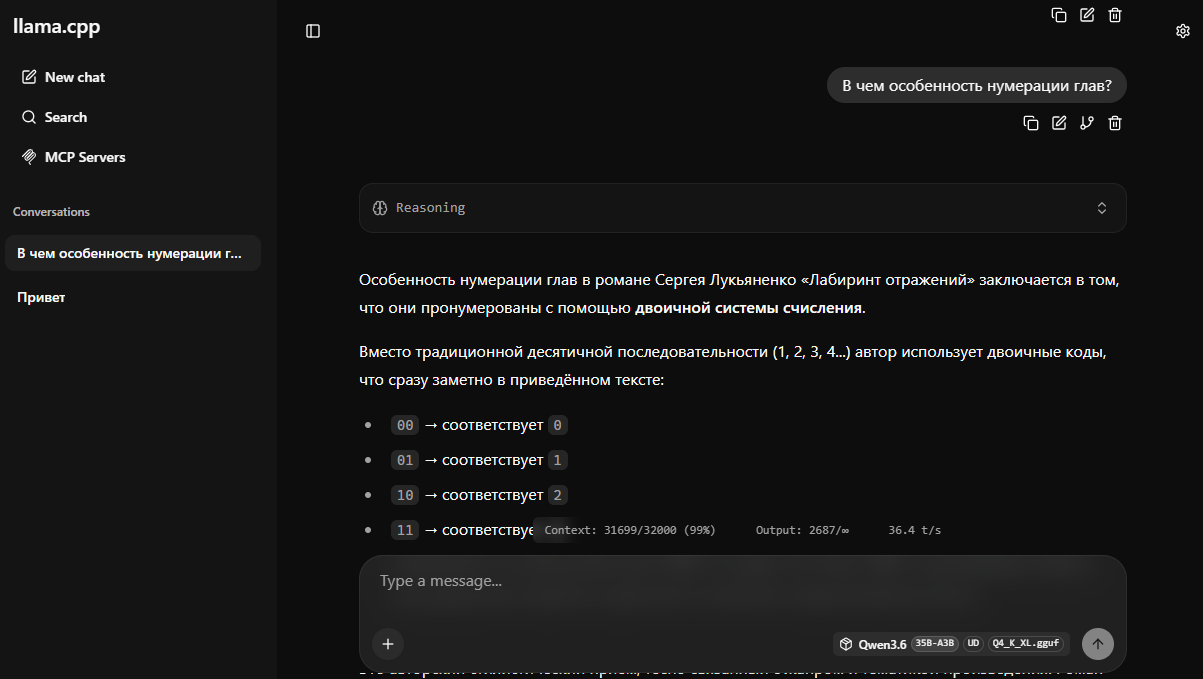Send the message with the arrow button
The height and width of the screenshot is (679, 1203).
pos(1098,644)
